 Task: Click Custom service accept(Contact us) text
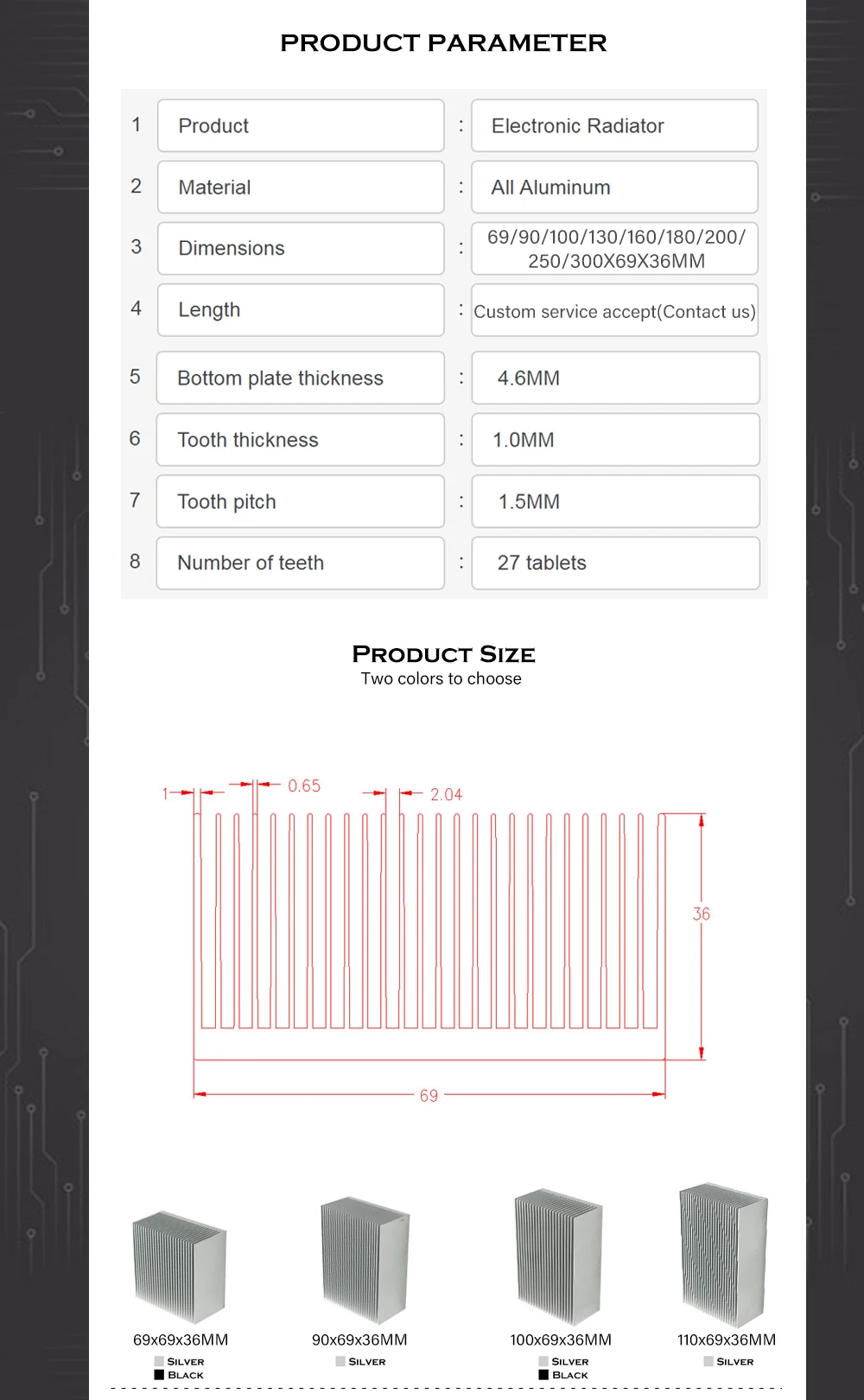pyautogui.click(x=614, y=311)
